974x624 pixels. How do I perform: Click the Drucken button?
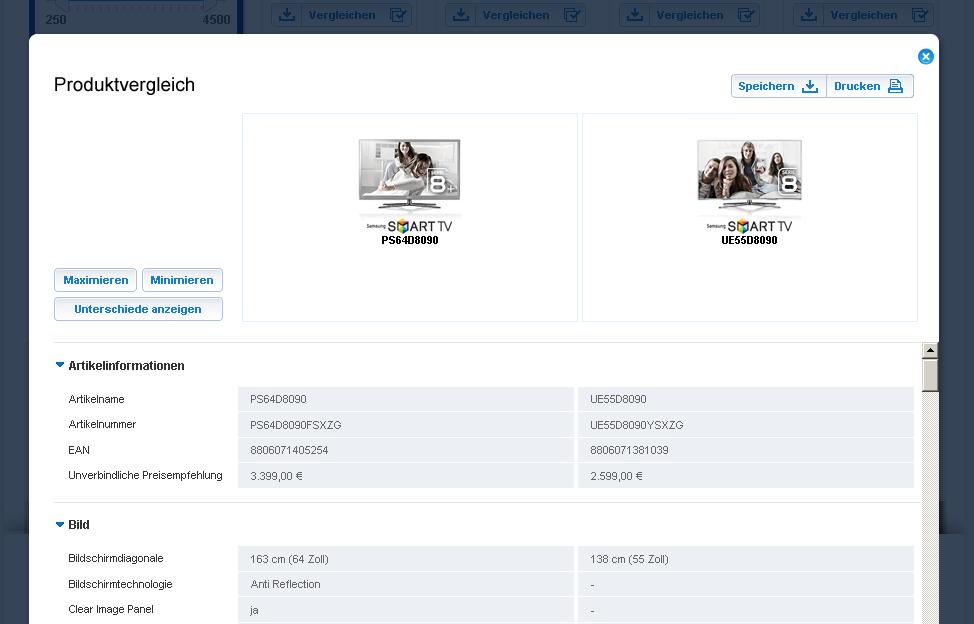tap(870, 86)
